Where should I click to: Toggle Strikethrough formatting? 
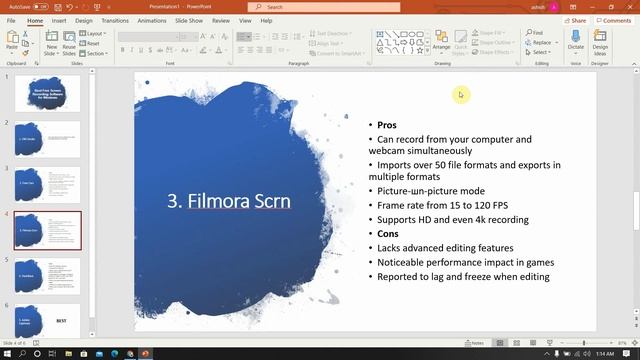pyautogui.click(x=160, y=50)
